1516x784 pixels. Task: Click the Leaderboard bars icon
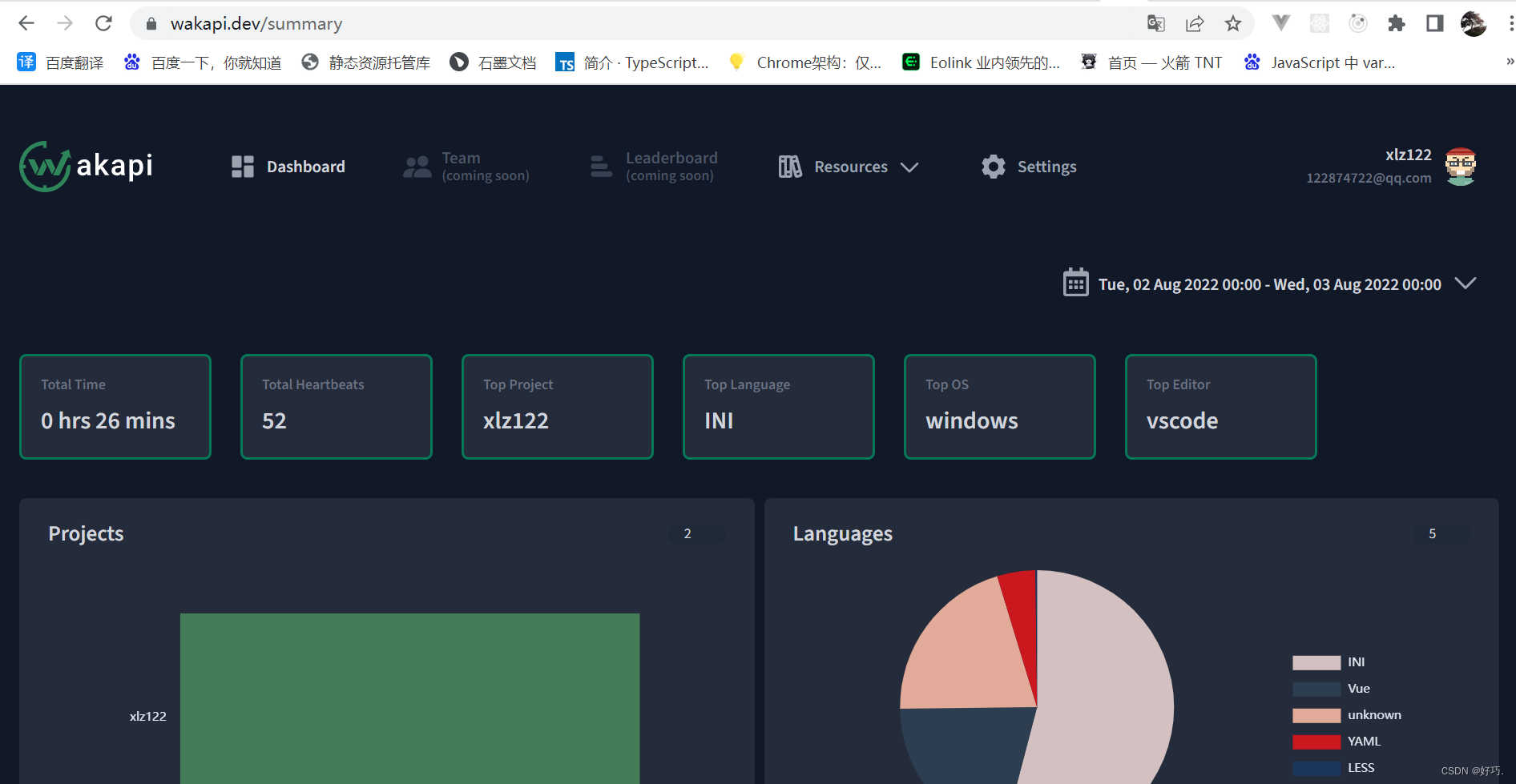[x=601, y=167]
